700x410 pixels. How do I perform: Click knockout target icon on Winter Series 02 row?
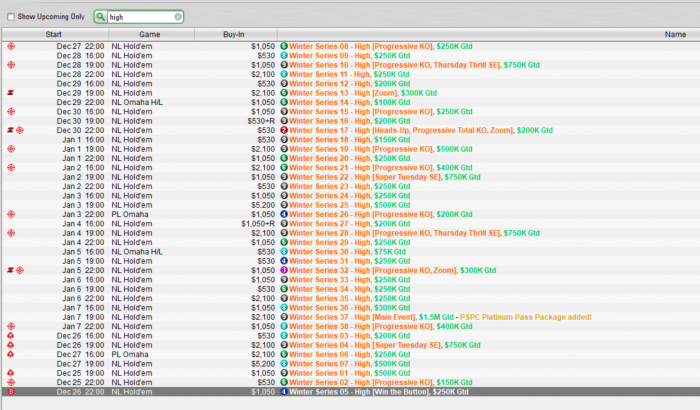[11, 383]
